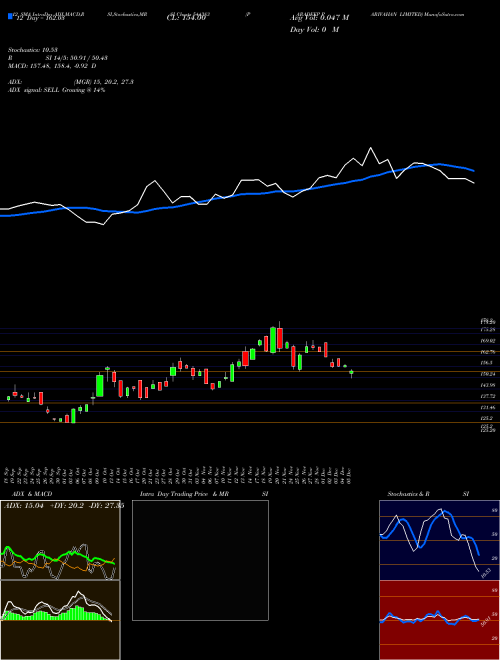Image resolution: width=500 pixels, height=660 pixels.
Task: Click the tallest green candlestick at the price peak
Action: 273,340
